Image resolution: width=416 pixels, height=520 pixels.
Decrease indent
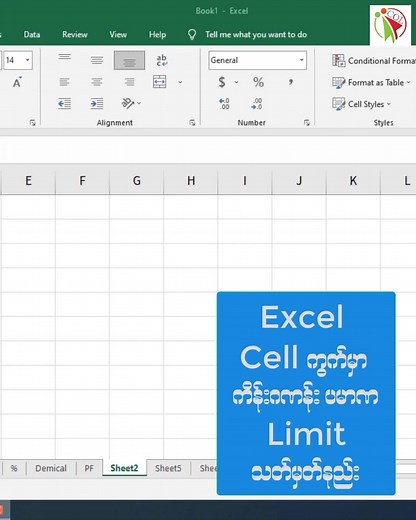[x=64, y=104]
